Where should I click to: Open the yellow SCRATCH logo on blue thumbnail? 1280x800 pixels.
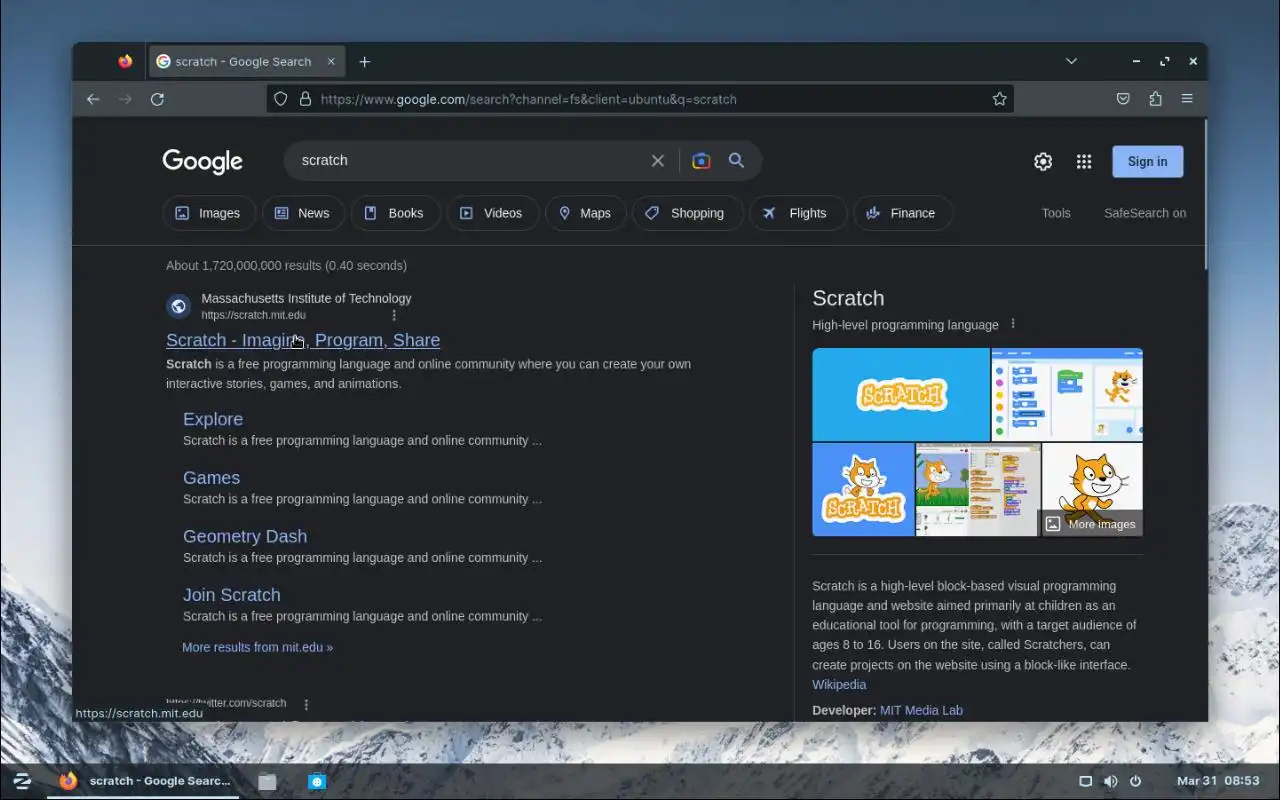(900, 394)
